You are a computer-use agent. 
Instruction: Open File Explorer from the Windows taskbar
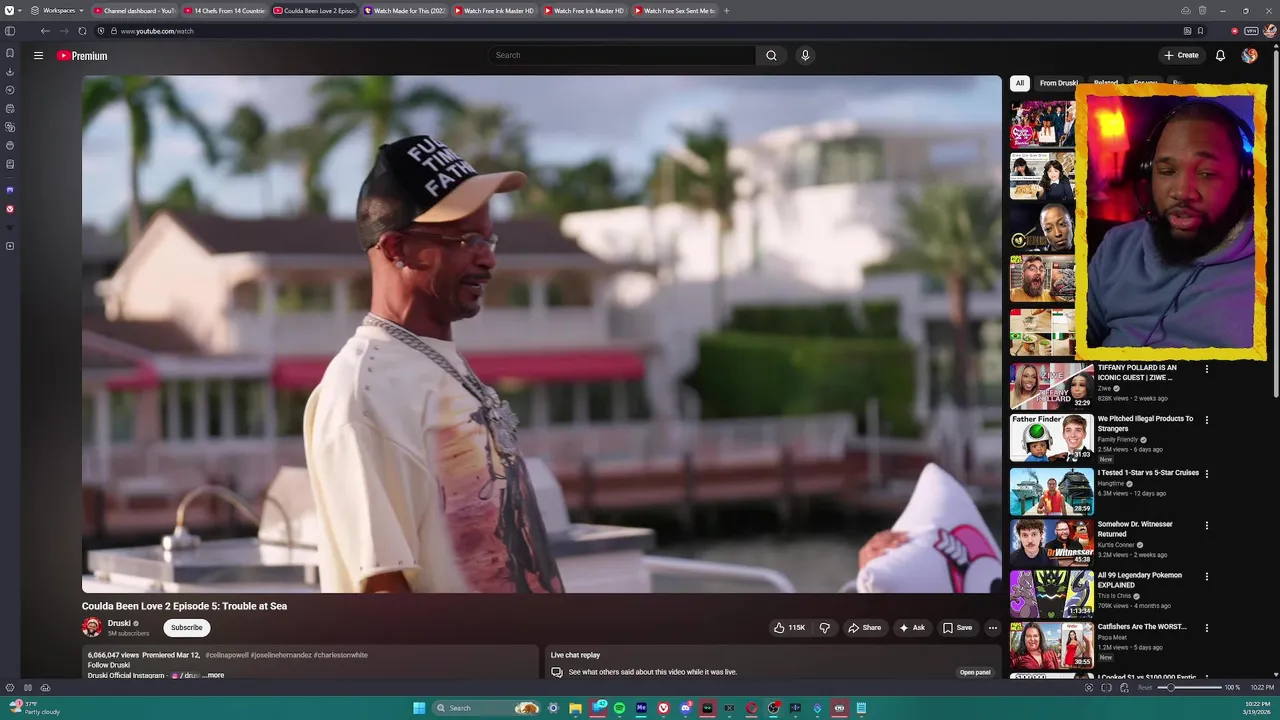(x=575, y=708)
